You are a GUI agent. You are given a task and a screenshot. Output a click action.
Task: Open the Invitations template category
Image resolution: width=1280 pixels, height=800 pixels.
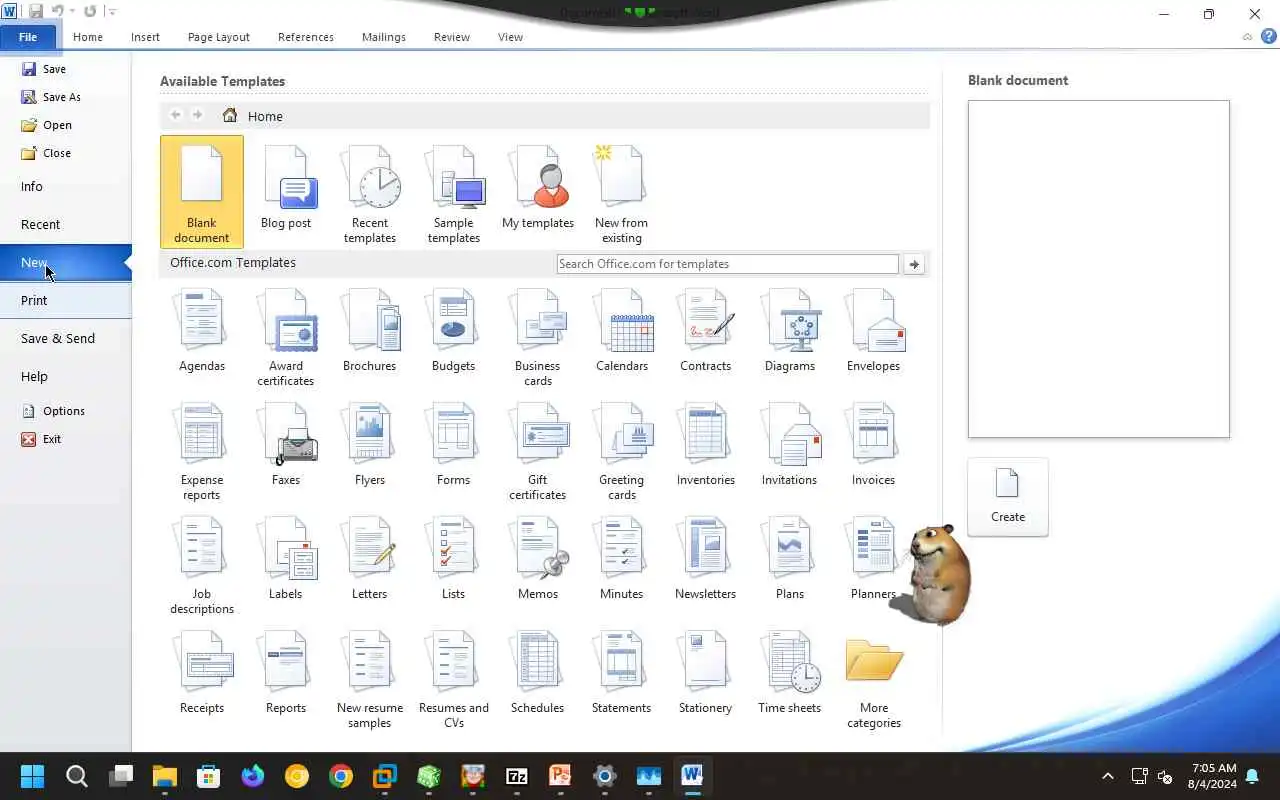[x=790, y=445]
